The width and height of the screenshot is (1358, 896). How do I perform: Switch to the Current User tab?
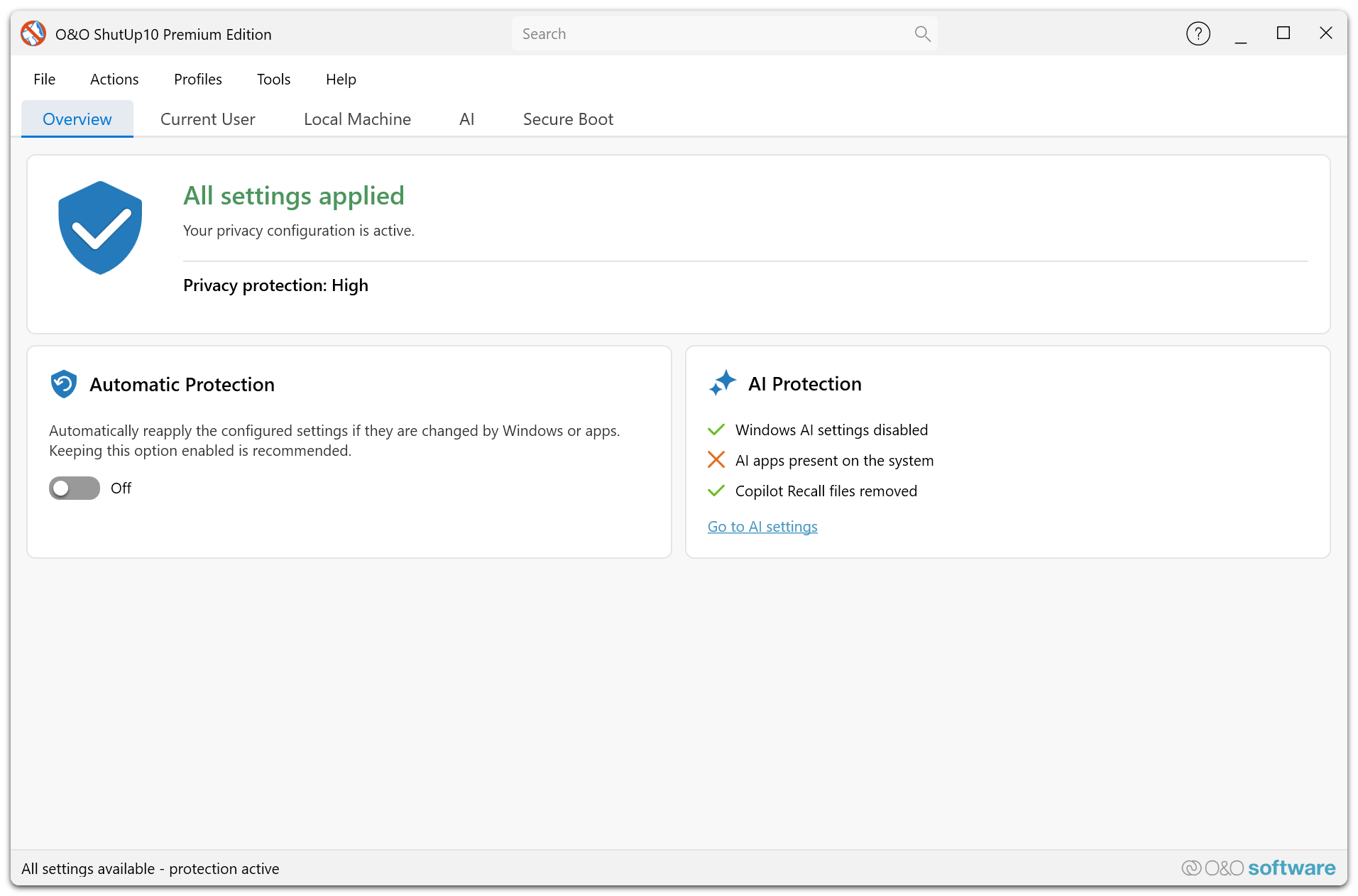208,119
